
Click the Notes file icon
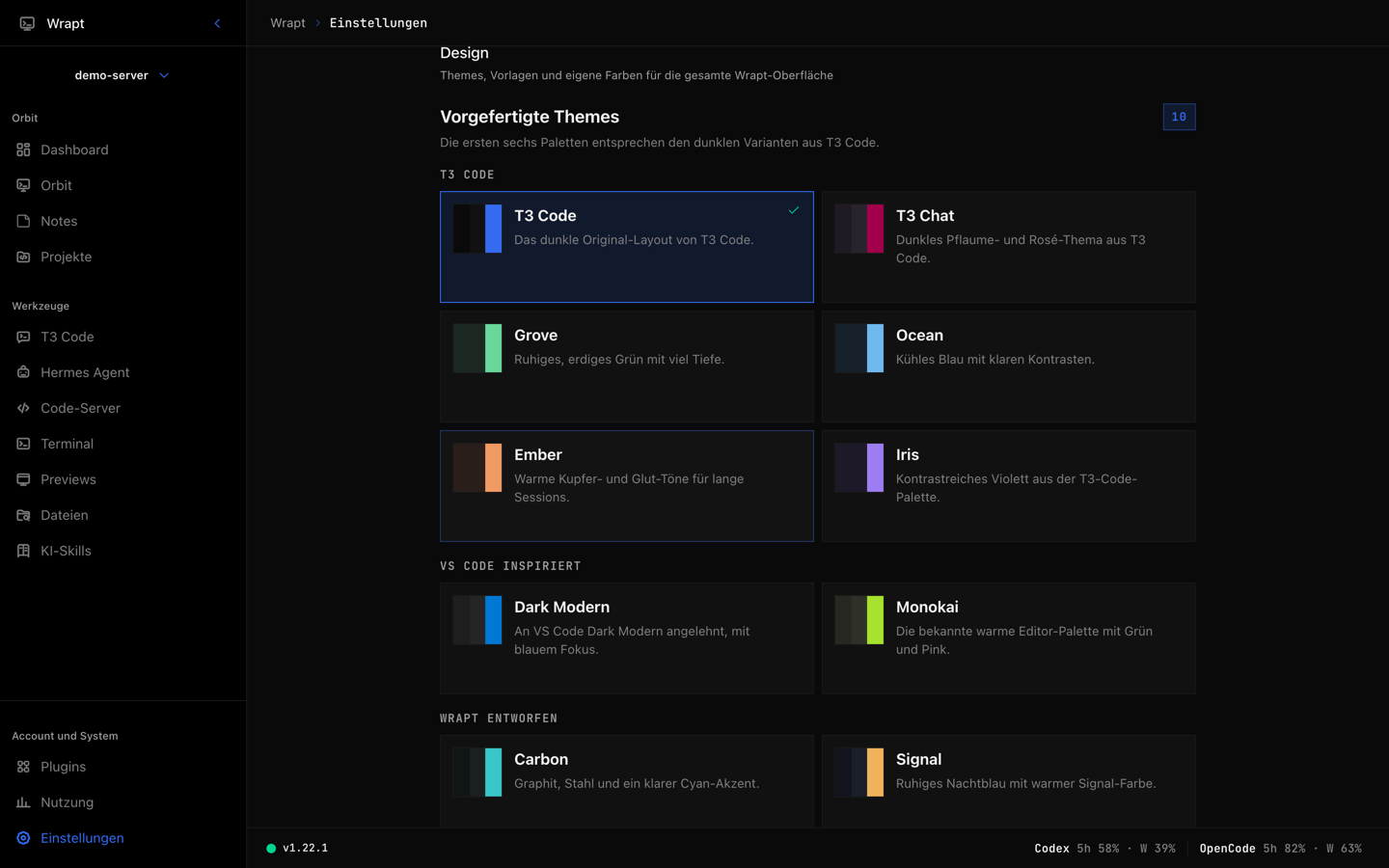[x=23, y=221]
